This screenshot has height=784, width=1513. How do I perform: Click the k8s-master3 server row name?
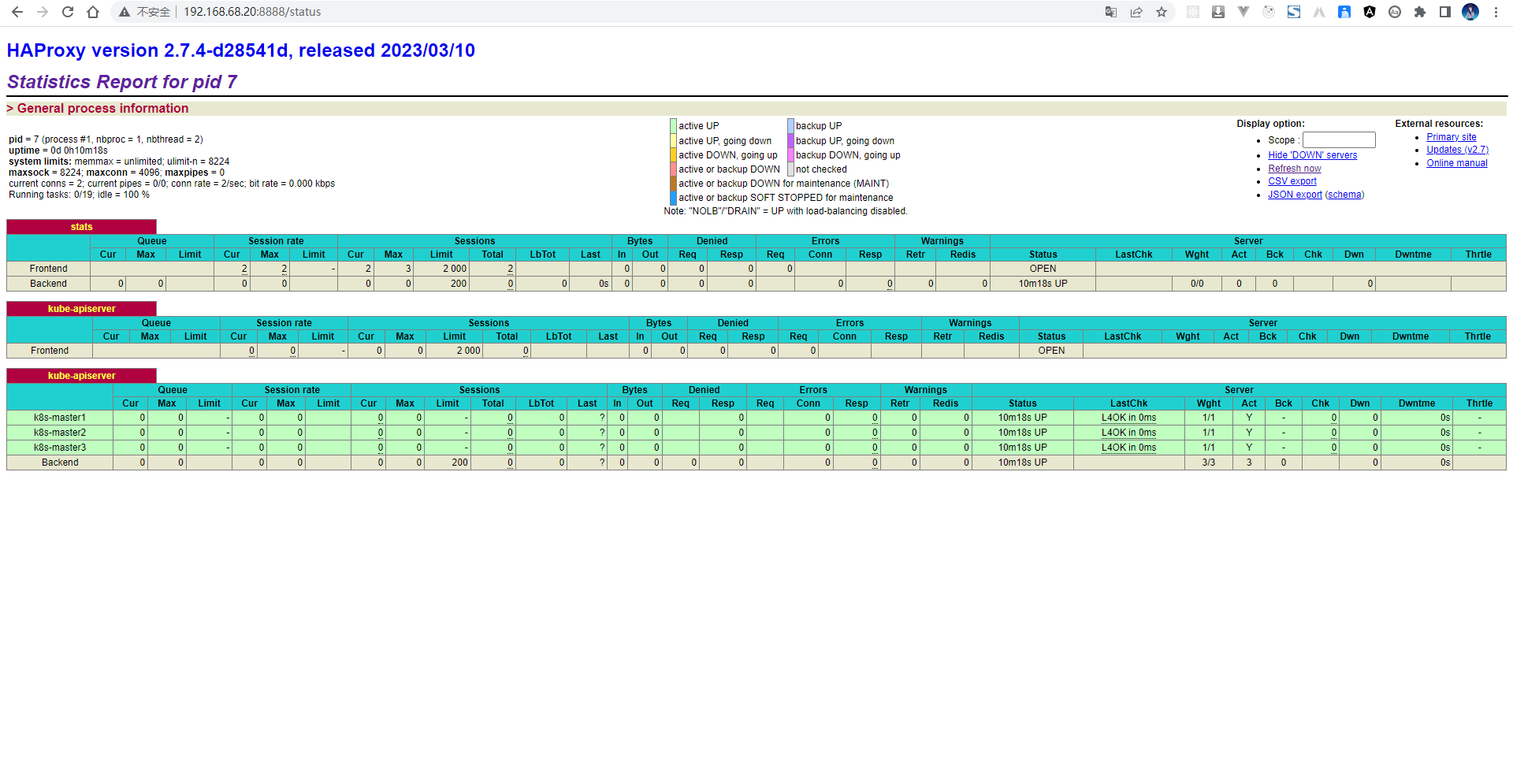point(60,448)
